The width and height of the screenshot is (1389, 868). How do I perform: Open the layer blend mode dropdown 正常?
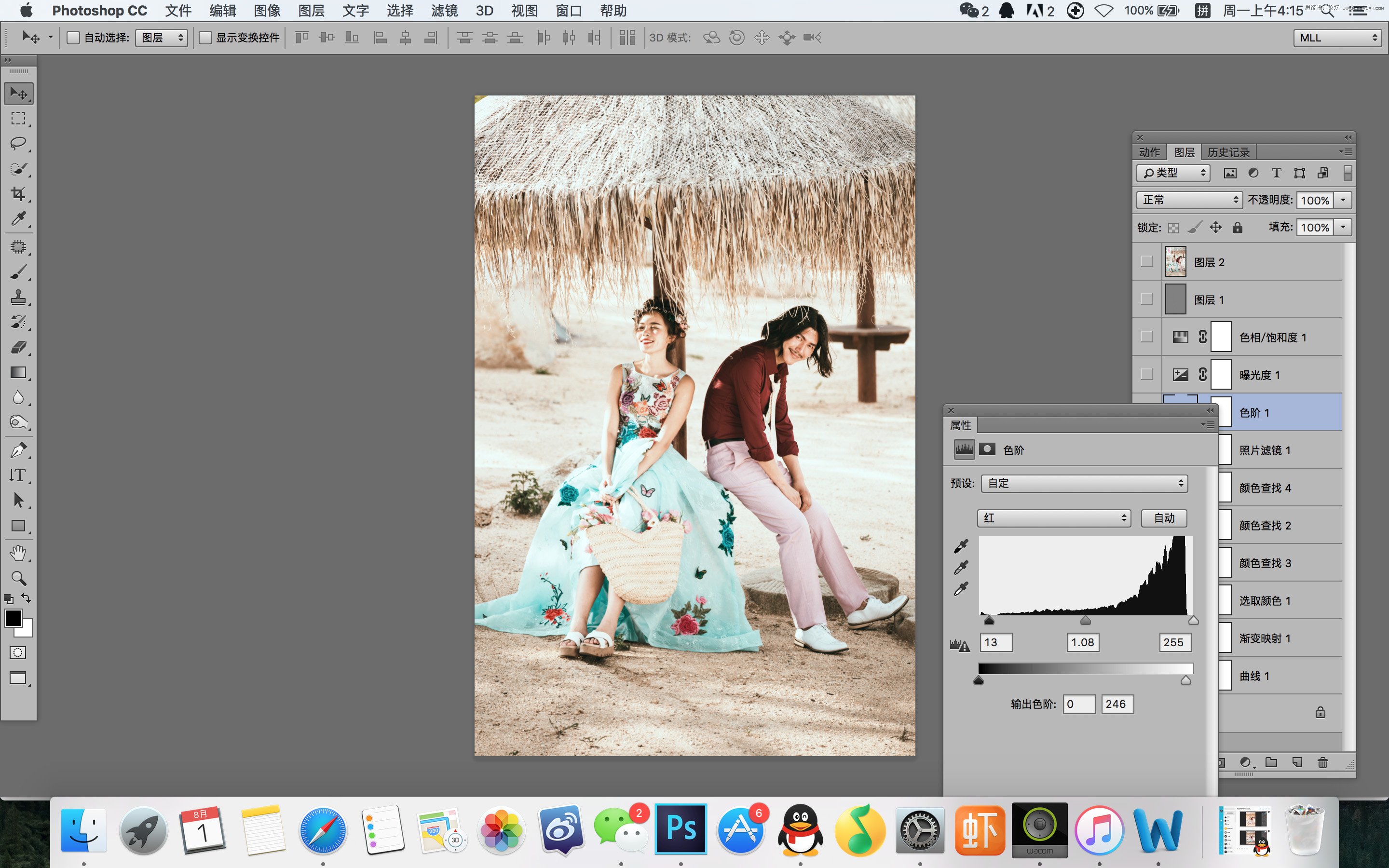coord(1189,200)
